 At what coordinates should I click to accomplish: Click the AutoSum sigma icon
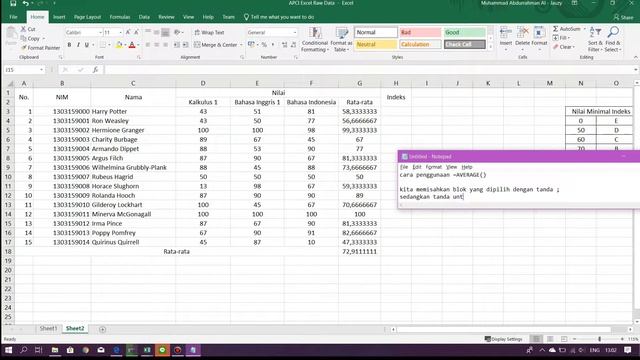pos(556,29)
